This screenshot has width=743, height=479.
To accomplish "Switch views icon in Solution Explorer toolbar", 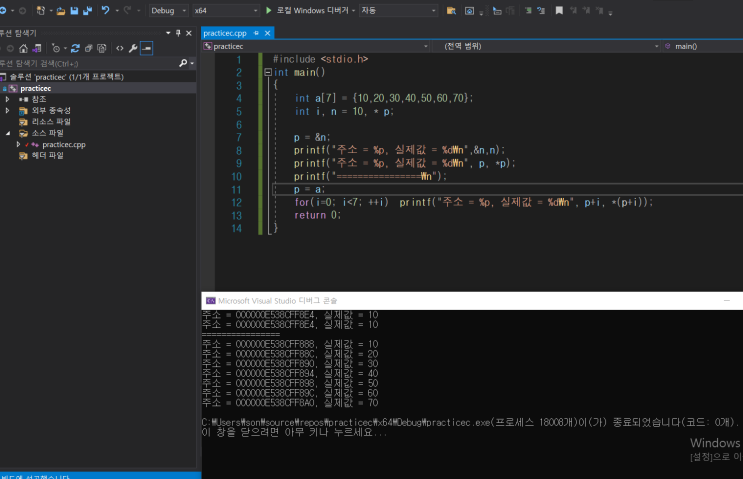I will click(x=37, y=48).
